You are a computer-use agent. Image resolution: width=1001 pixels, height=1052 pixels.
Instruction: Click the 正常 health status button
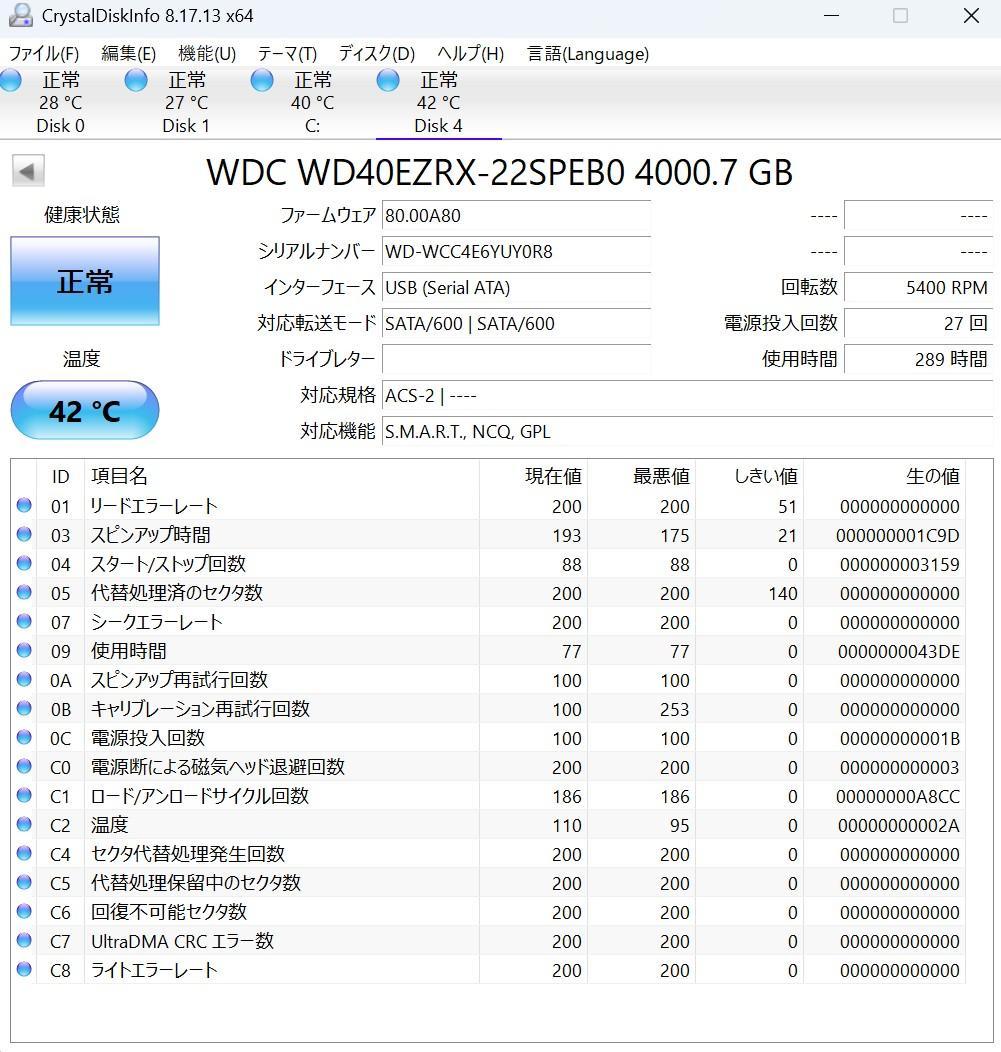pyautogui.click(x=85, y=281)
